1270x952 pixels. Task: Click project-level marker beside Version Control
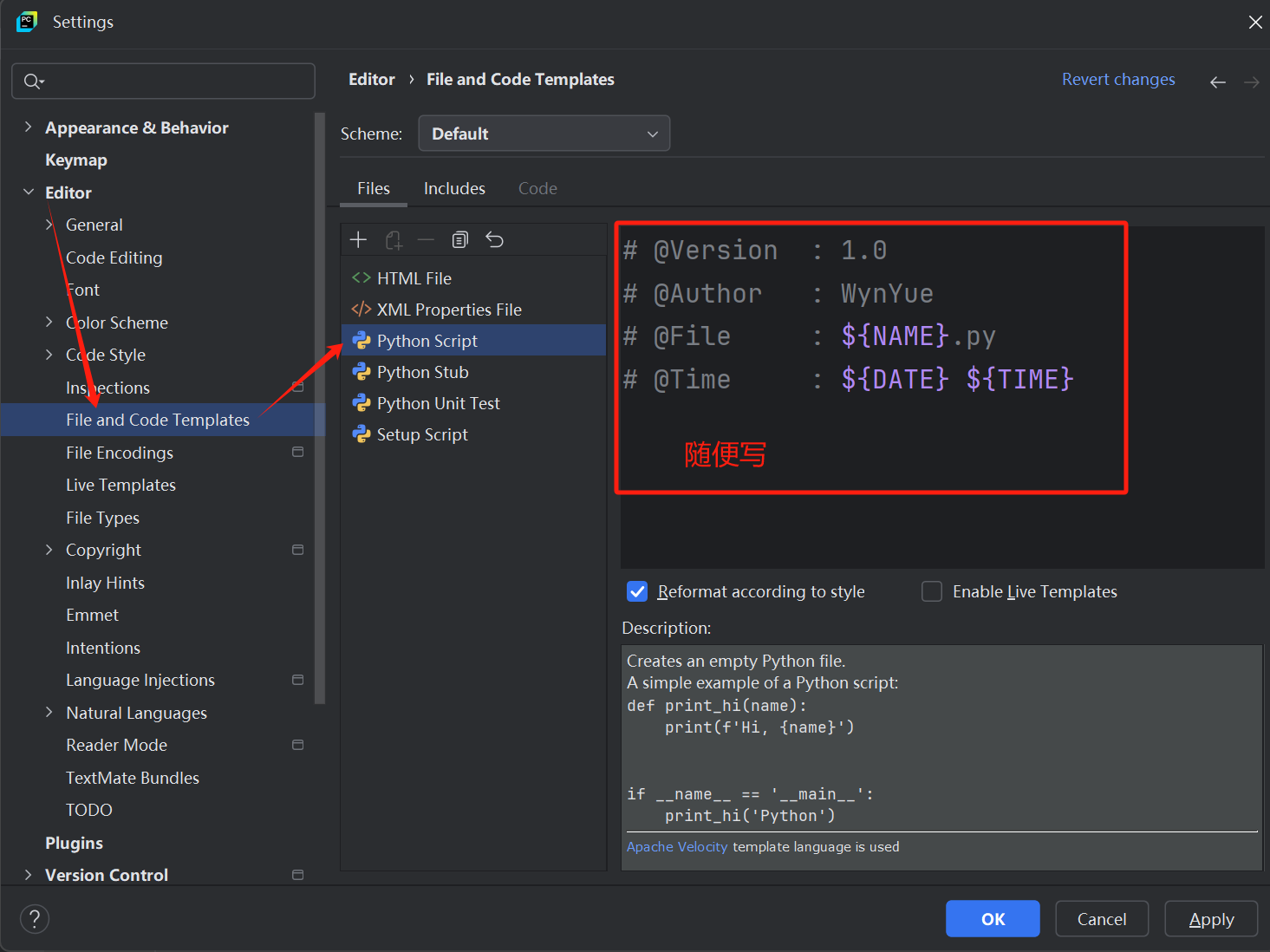(298, 875)
